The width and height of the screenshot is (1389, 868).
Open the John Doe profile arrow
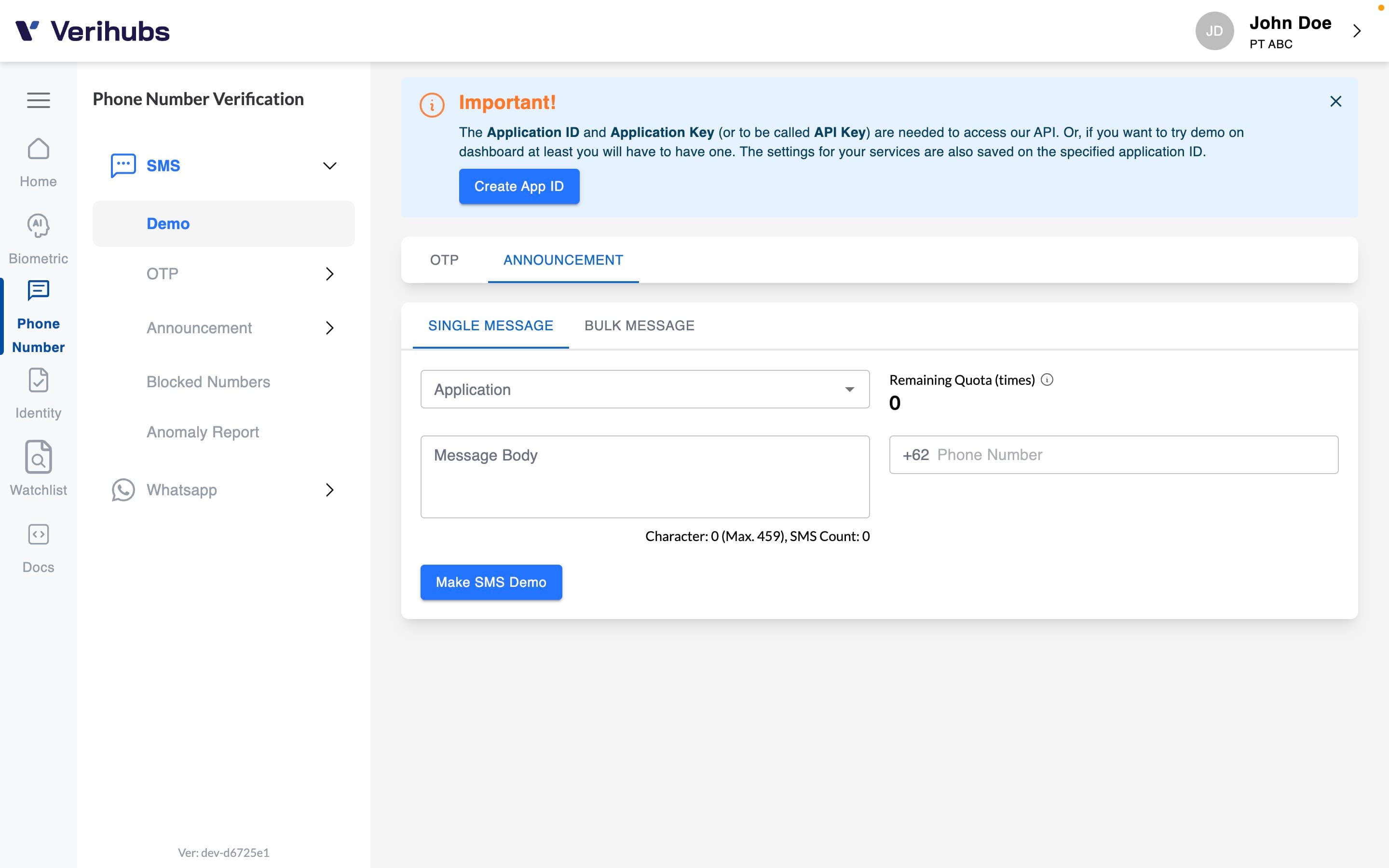coord(1357,31)
